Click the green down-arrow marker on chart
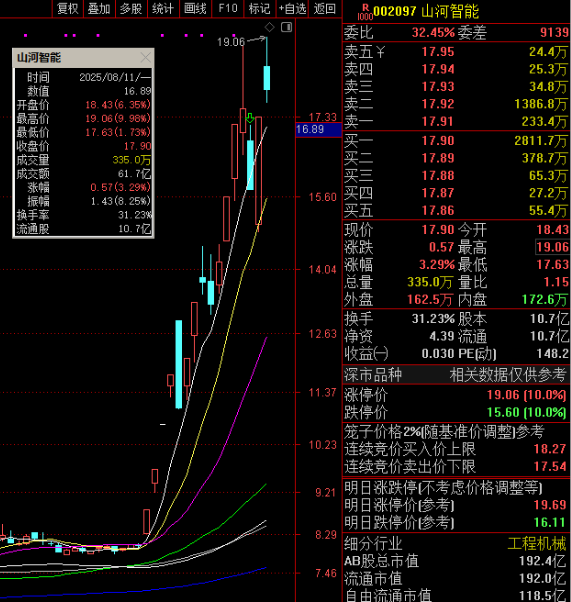571x602 pixels. point(250,118)
